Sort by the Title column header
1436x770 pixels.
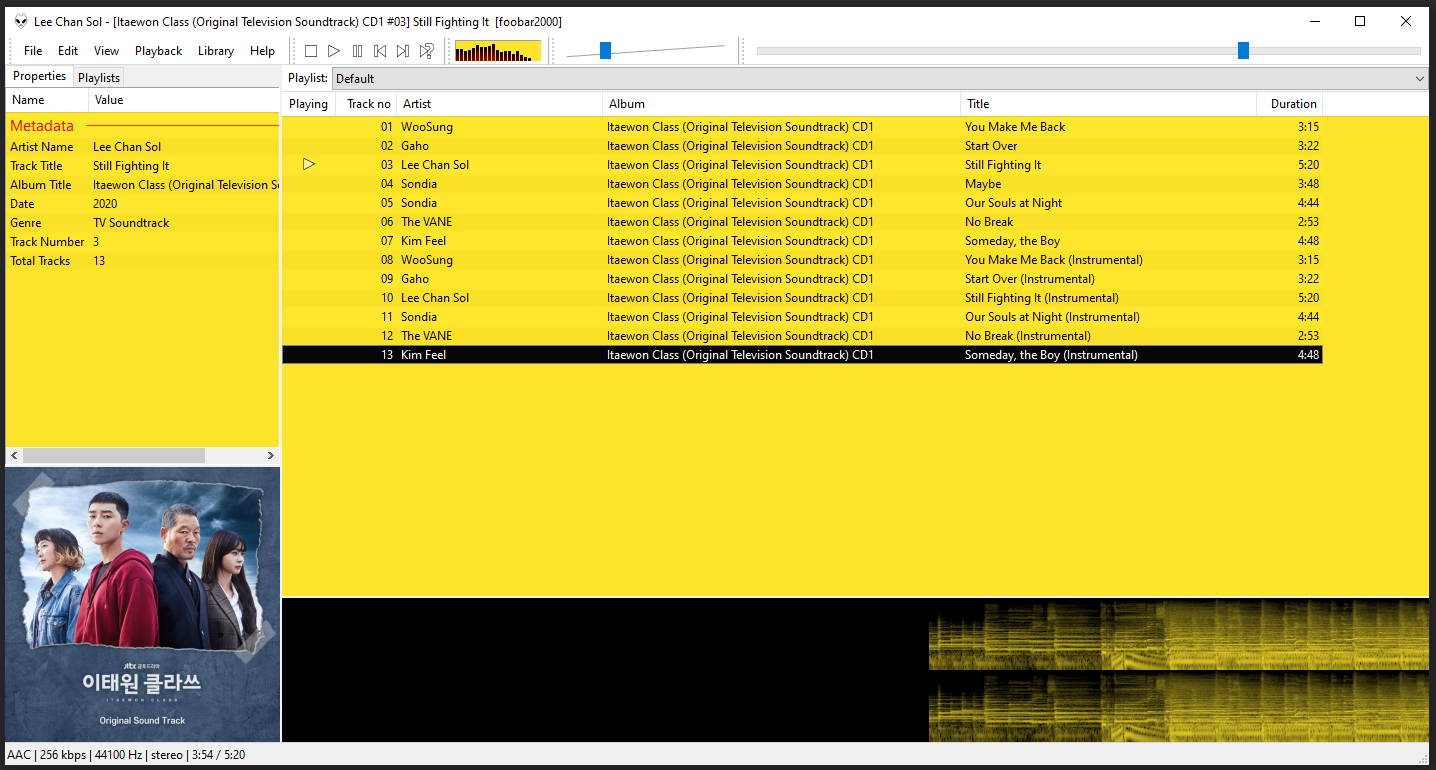click(x=1109, y=104)
